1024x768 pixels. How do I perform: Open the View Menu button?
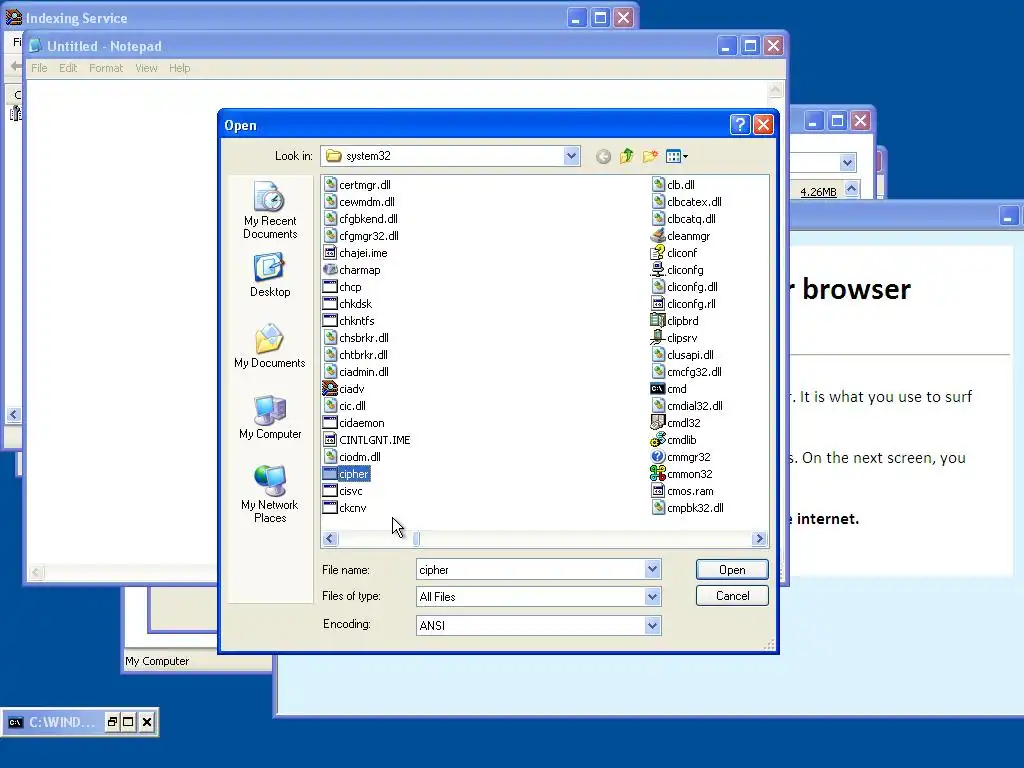point(677,156)
